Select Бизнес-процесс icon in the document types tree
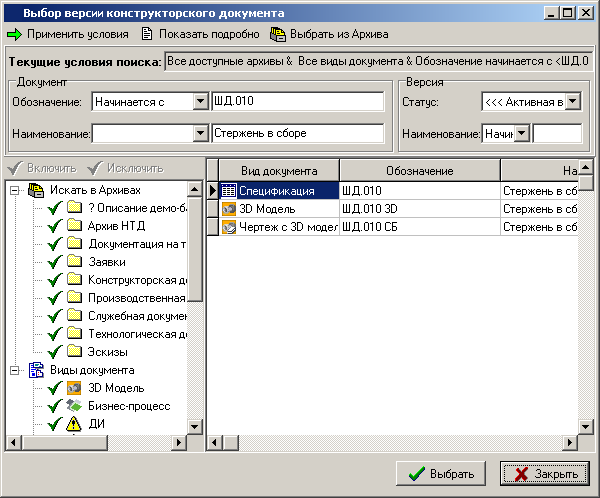 [74, 406]
